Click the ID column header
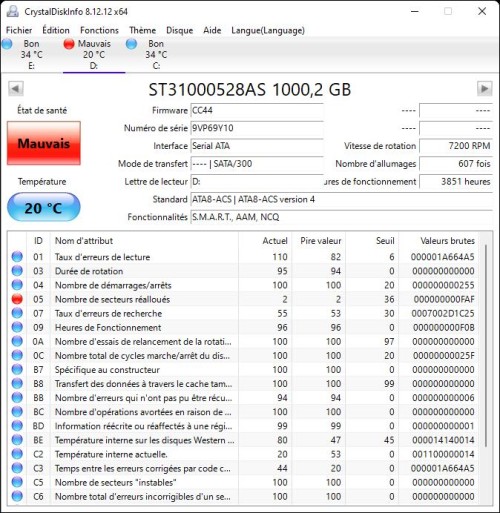The image size is (500, 513). tap(38, 241)
